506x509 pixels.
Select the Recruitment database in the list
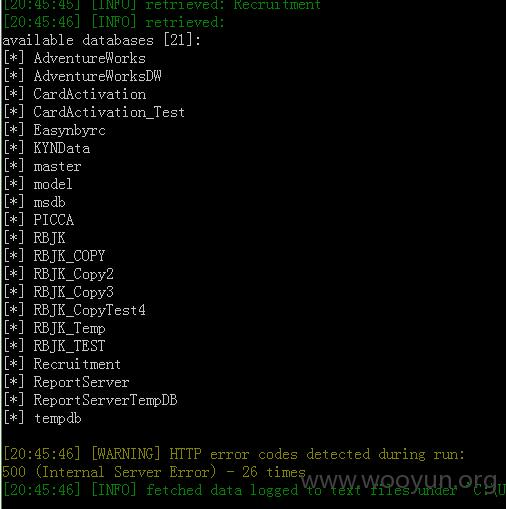pos(77,364)
